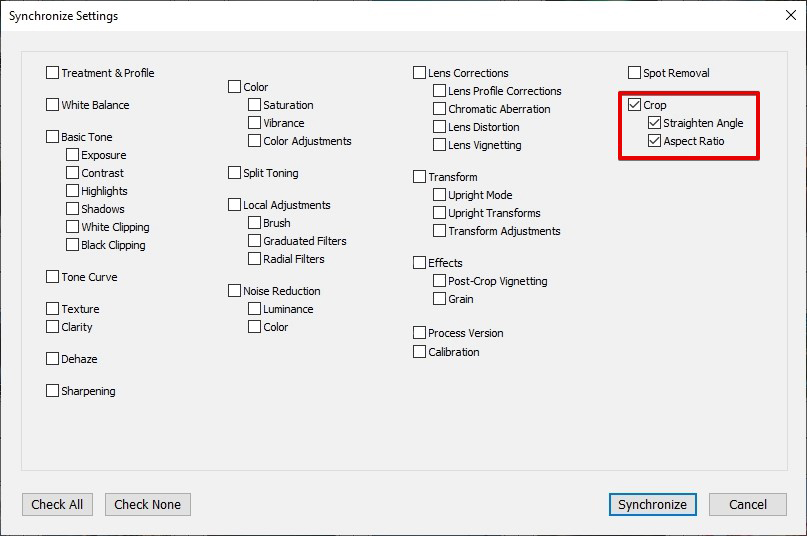Image resolution: width=807 pixels, height=536 pixels.
Task: Enable Lens Profile Corrections checkbox
Action: point(440,91)
